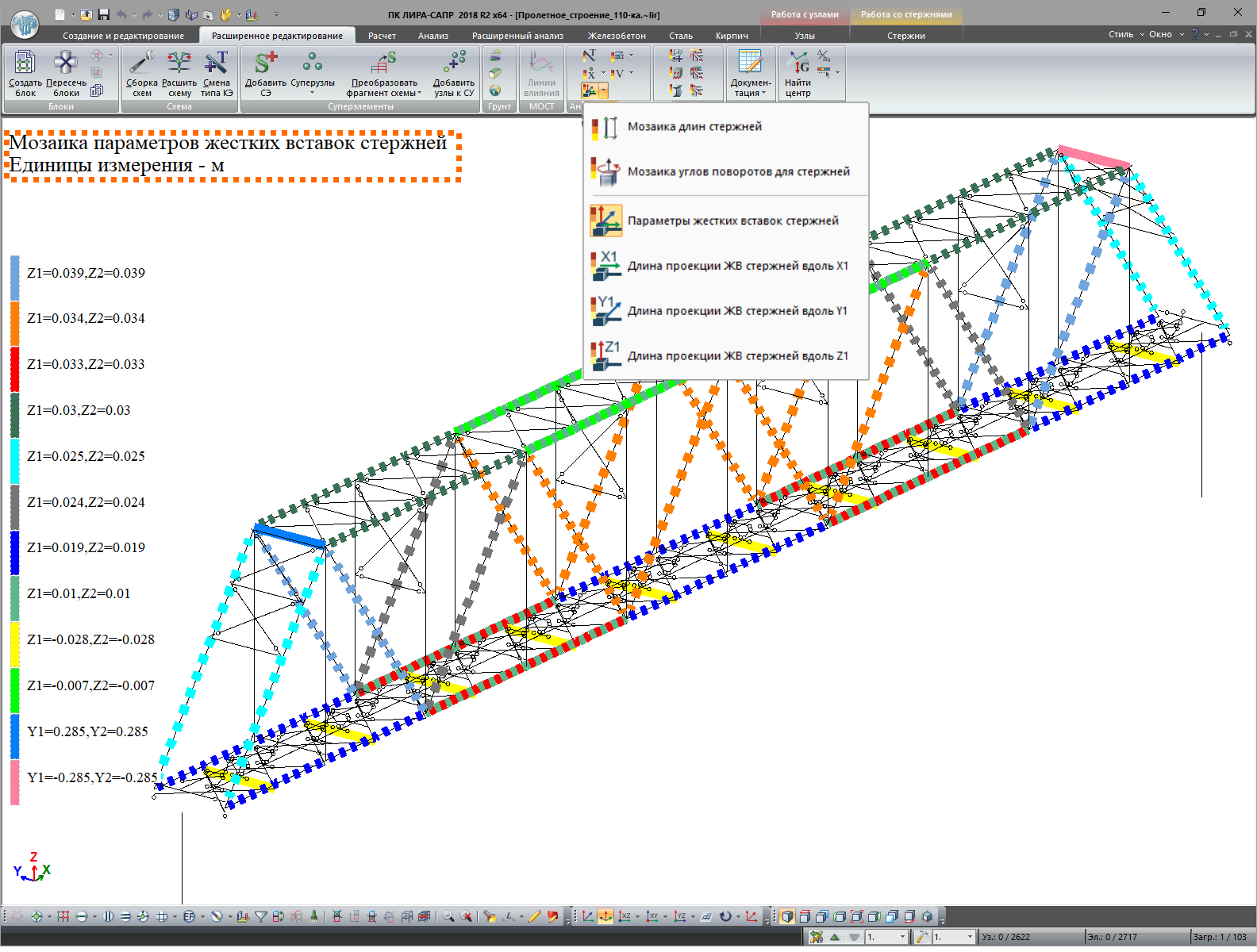Open Сборка схем tool
Image resolution: width=1257 pixels, height=952 pixels.
click(x=141, y=63)
